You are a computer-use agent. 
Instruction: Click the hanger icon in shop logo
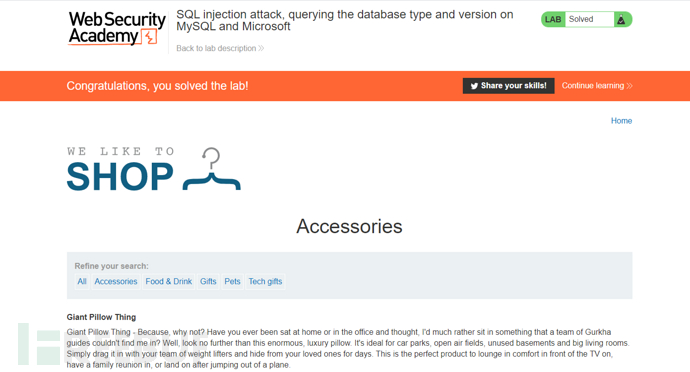pos(212,169)
